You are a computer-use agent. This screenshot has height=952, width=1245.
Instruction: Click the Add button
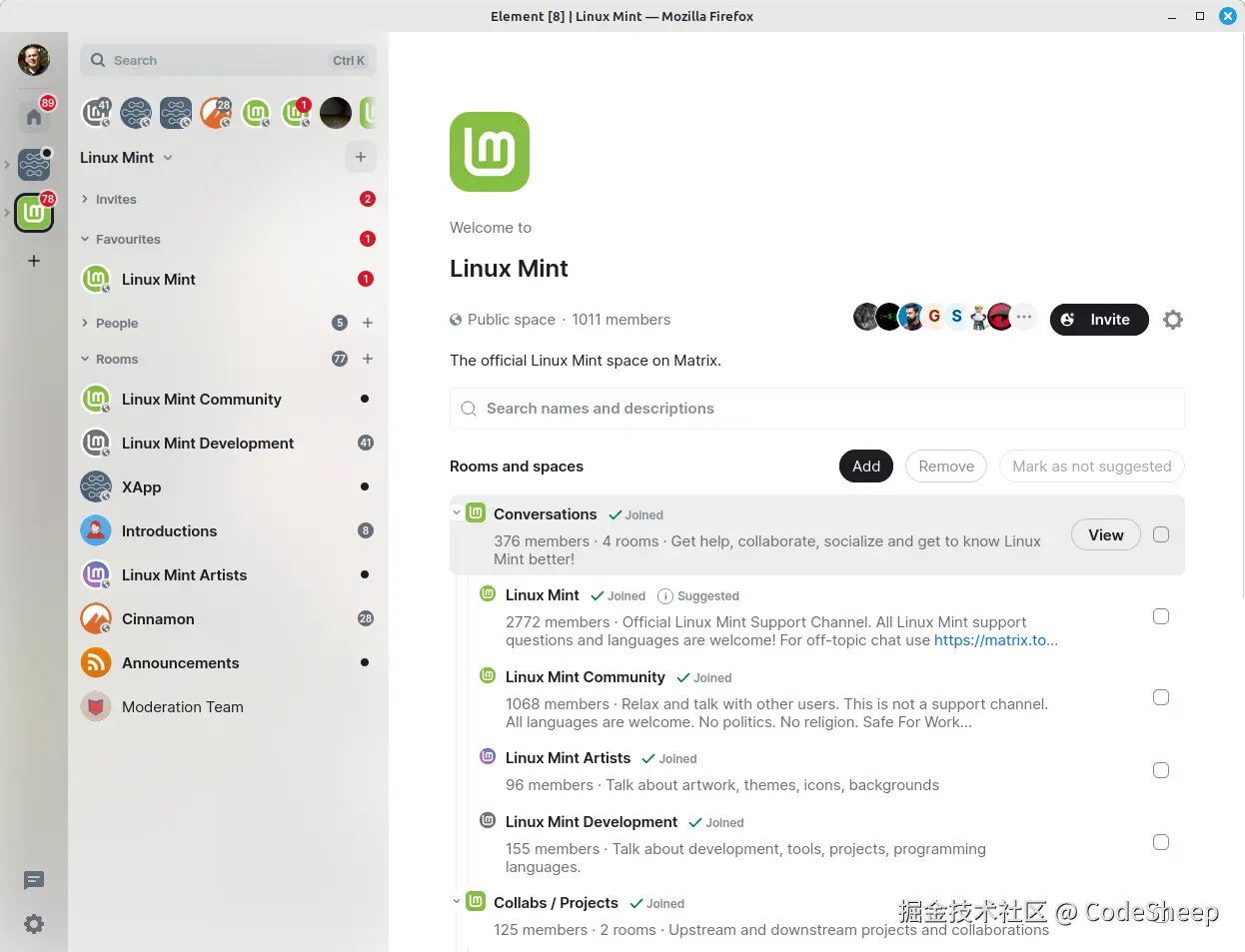(866, 467)
